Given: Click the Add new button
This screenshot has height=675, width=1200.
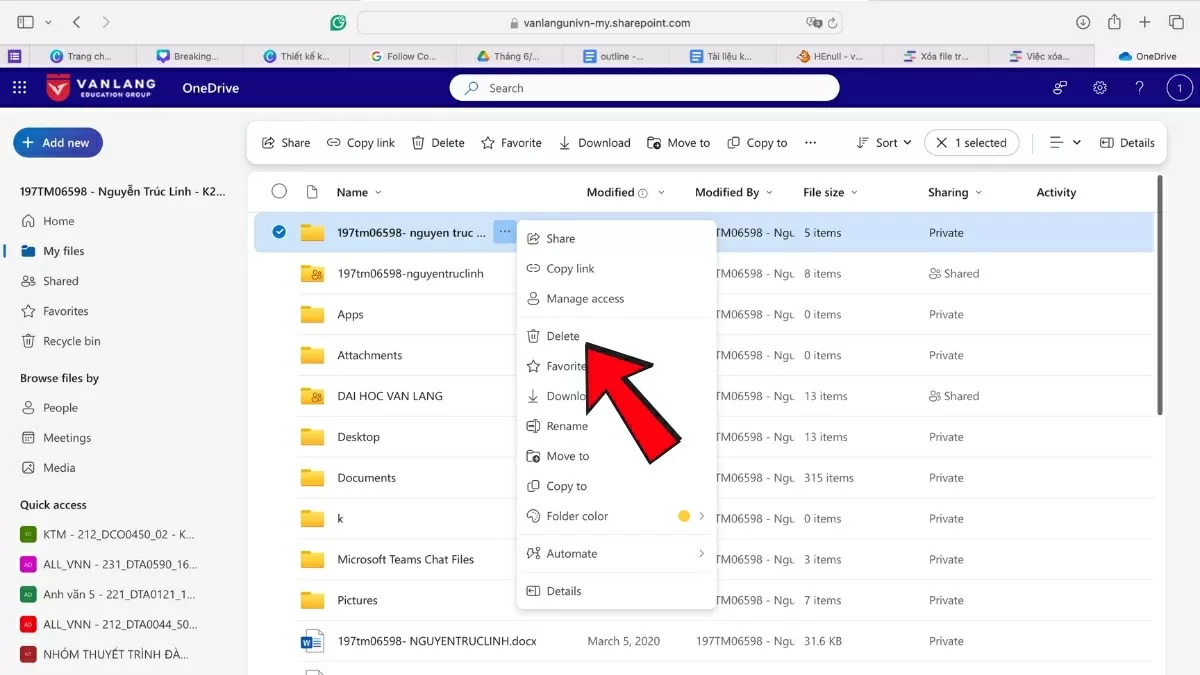Looking at the screenshot, I should coord(57,142).
